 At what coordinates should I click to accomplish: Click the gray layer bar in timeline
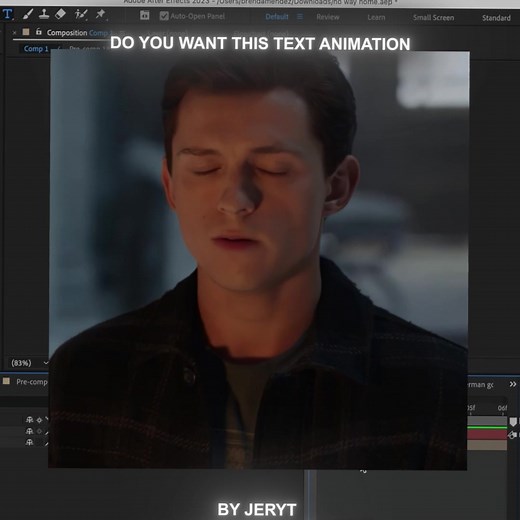pyautogui.click(x=487, y=421)
